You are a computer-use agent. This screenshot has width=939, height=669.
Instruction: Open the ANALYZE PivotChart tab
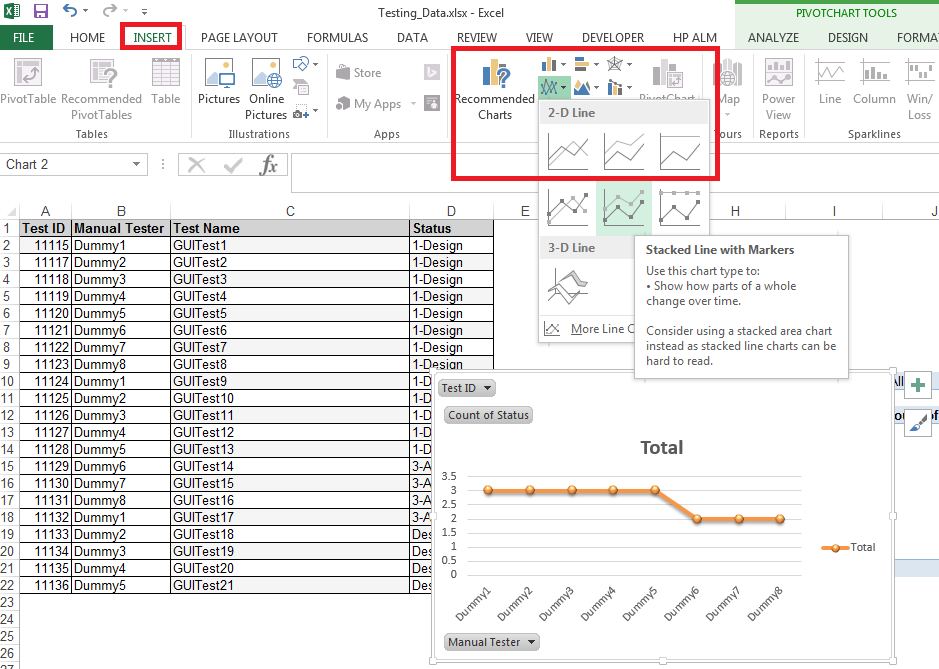coord(773,38)
